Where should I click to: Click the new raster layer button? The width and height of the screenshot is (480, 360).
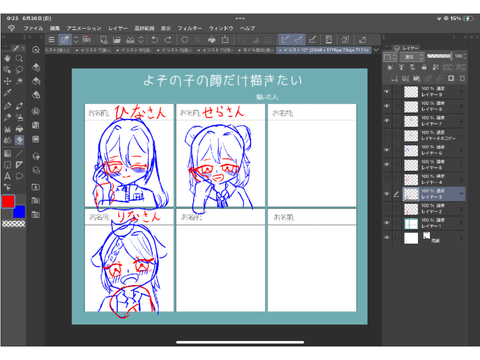coord(394,79)
